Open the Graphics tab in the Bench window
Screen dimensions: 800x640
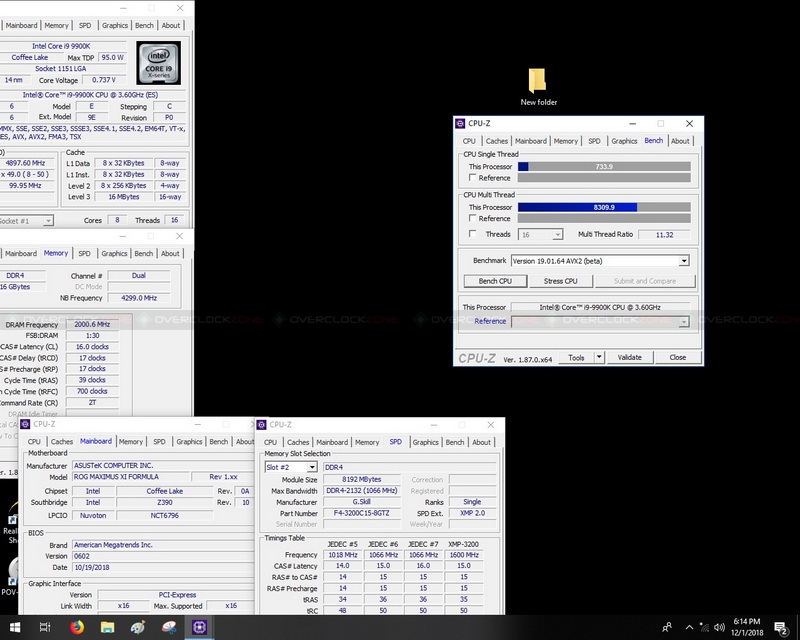(624, 141)
